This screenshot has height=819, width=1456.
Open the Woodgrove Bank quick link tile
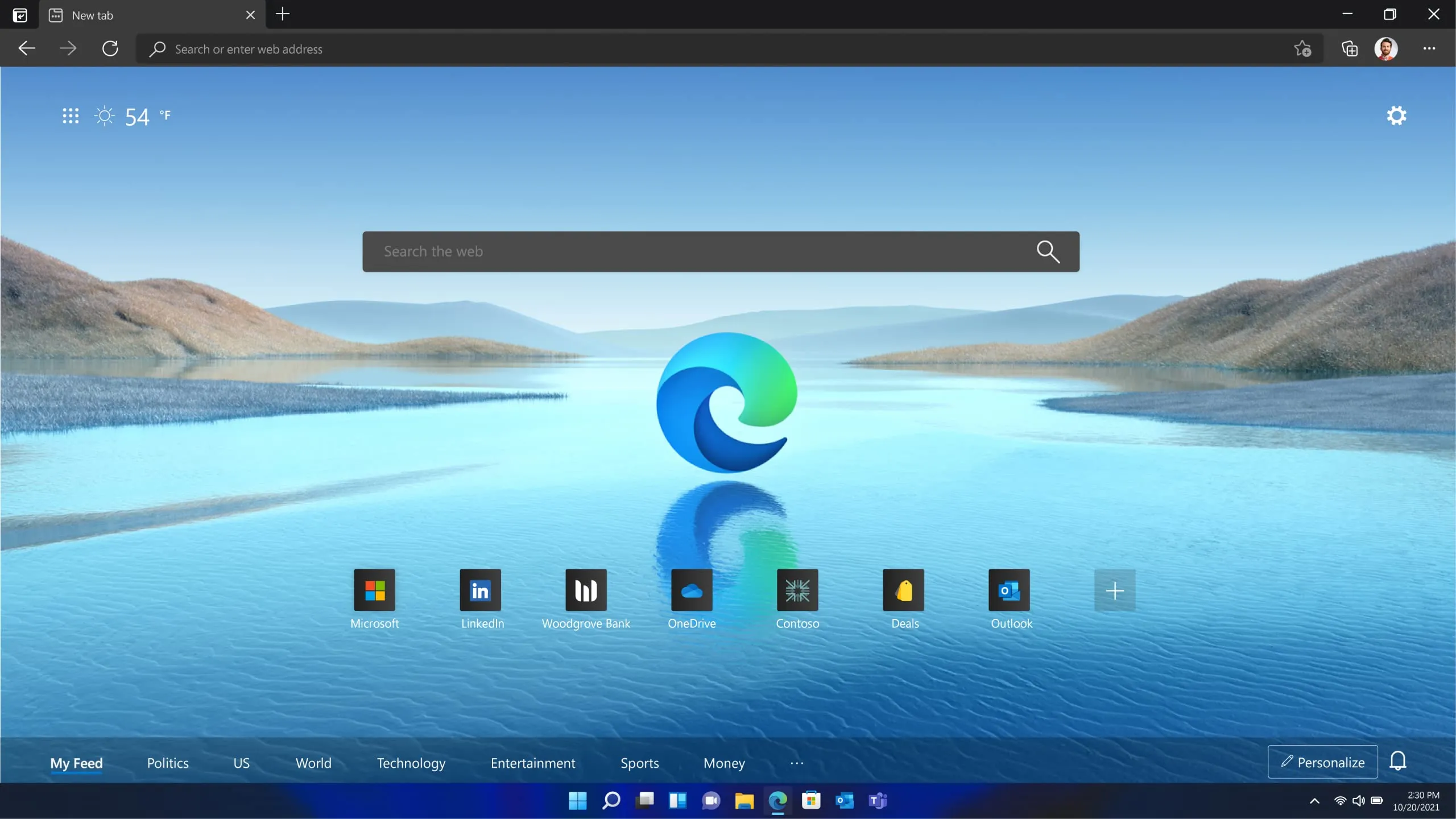586,590
